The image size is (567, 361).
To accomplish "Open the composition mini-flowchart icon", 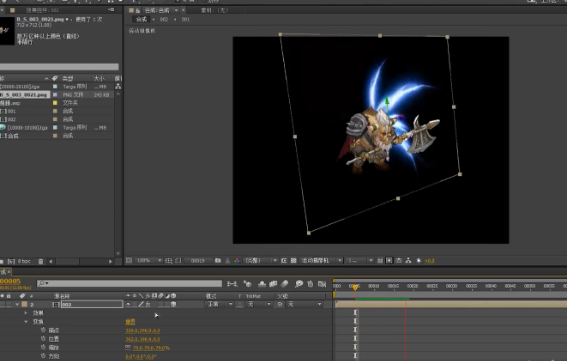I will (232, 284).
